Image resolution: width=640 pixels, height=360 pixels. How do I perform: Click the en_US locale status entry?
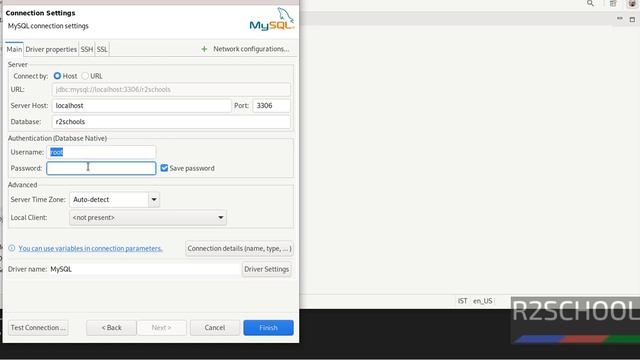pyautogui.click(x=482, y=301)
